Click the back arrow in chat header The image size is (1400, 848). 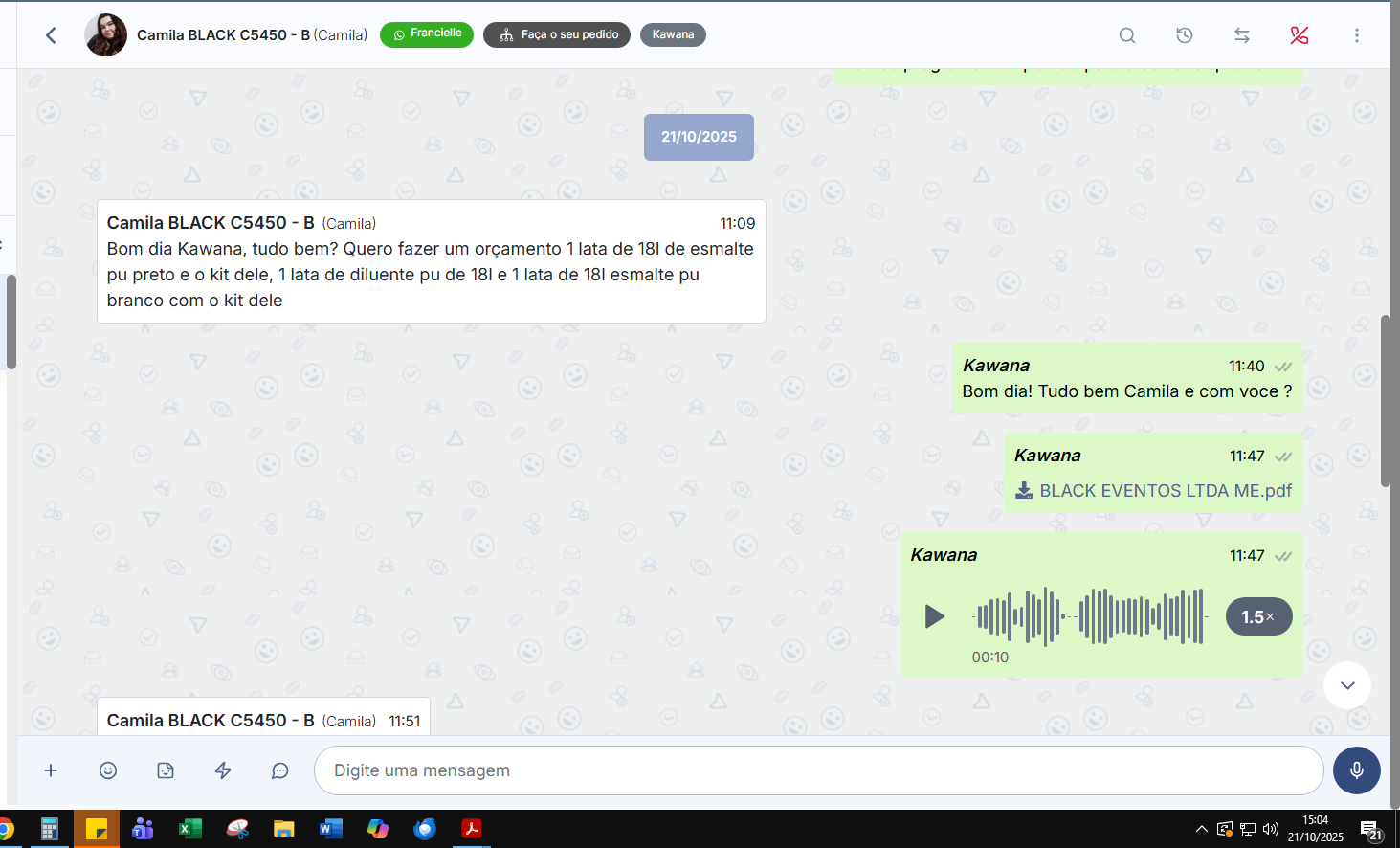point(51,35)
